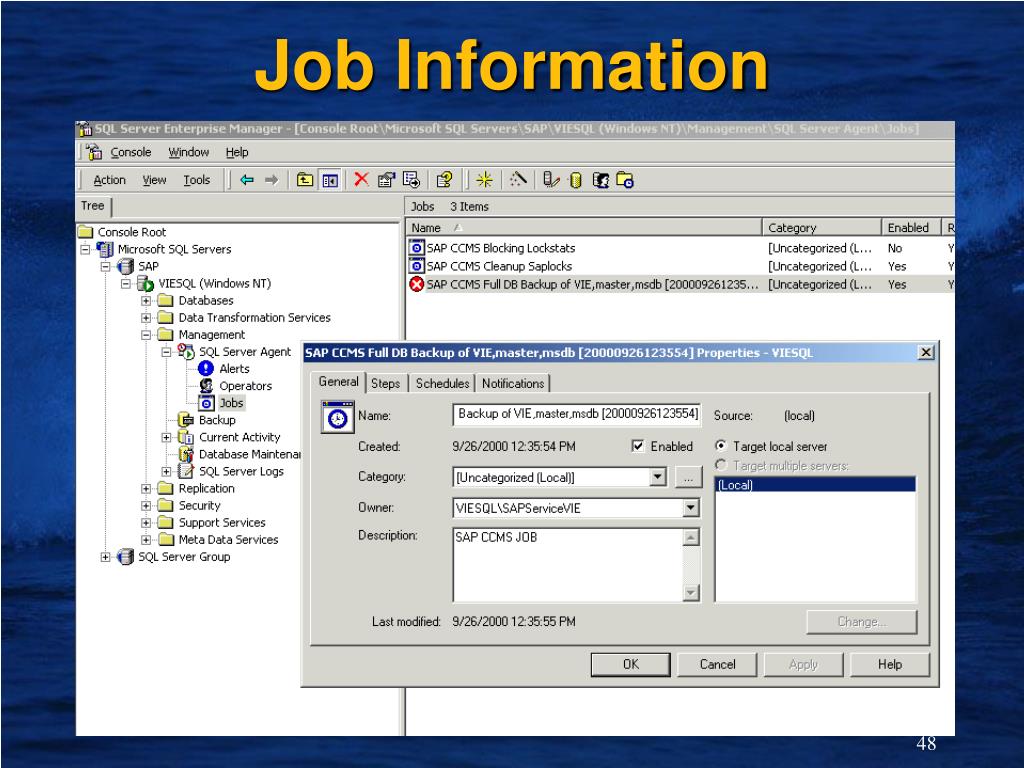Screen dimensions: 1024x768
Task: Click the Back arrow toolbar icon
Action: coord(247,180)
